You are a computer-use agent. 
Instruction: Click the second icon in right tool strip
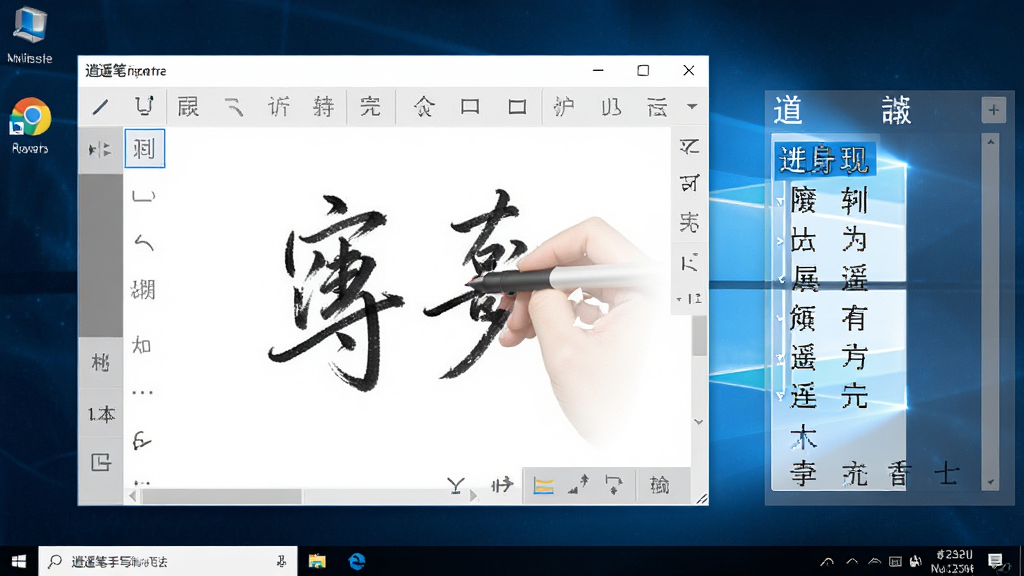coord(689,184)
